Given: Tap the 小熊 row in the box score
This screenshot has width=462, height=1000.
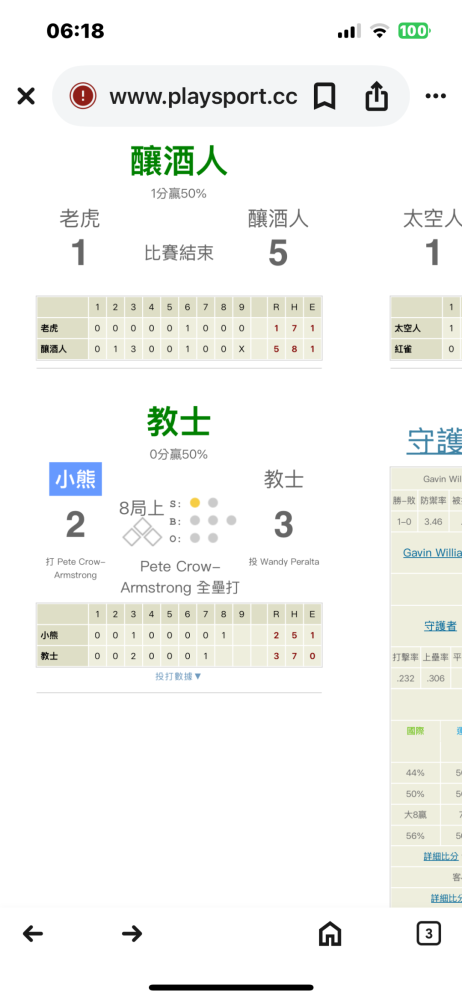Looking at the screenshot, I should [179, 635].
